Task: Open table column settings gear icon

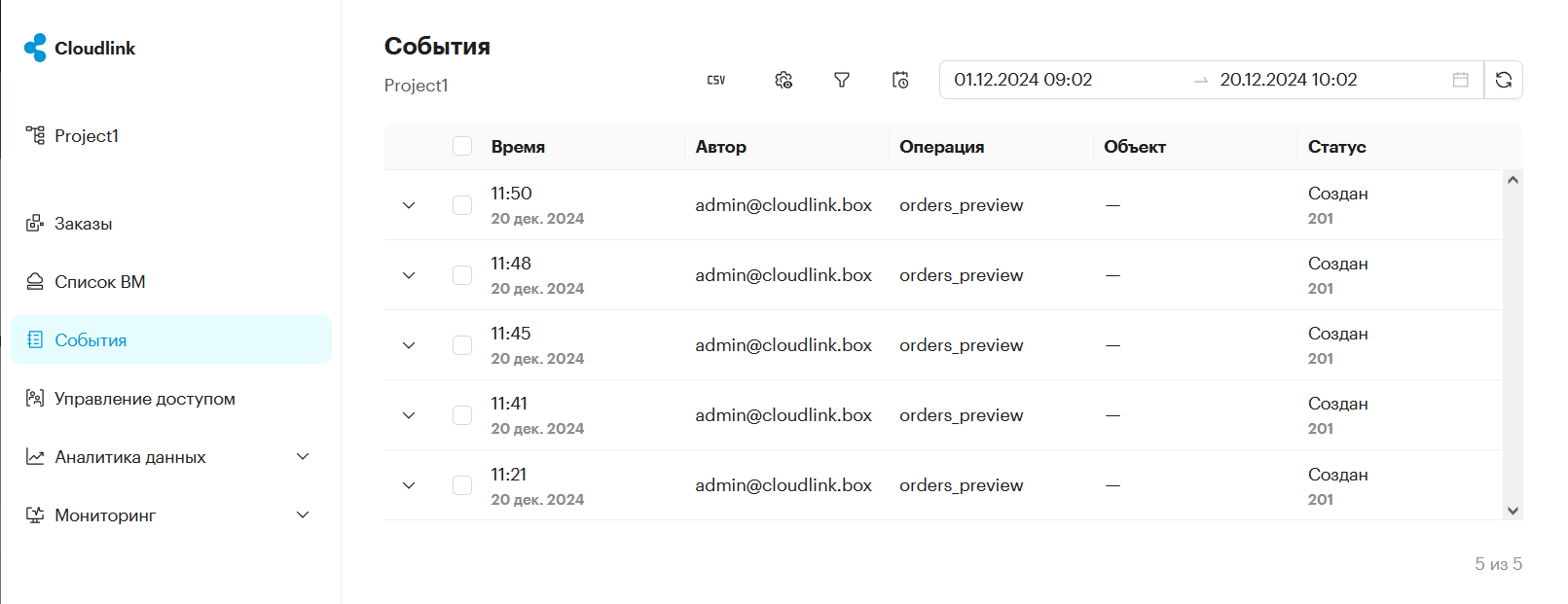Action: pyautogui.click(x=784, y=80)
